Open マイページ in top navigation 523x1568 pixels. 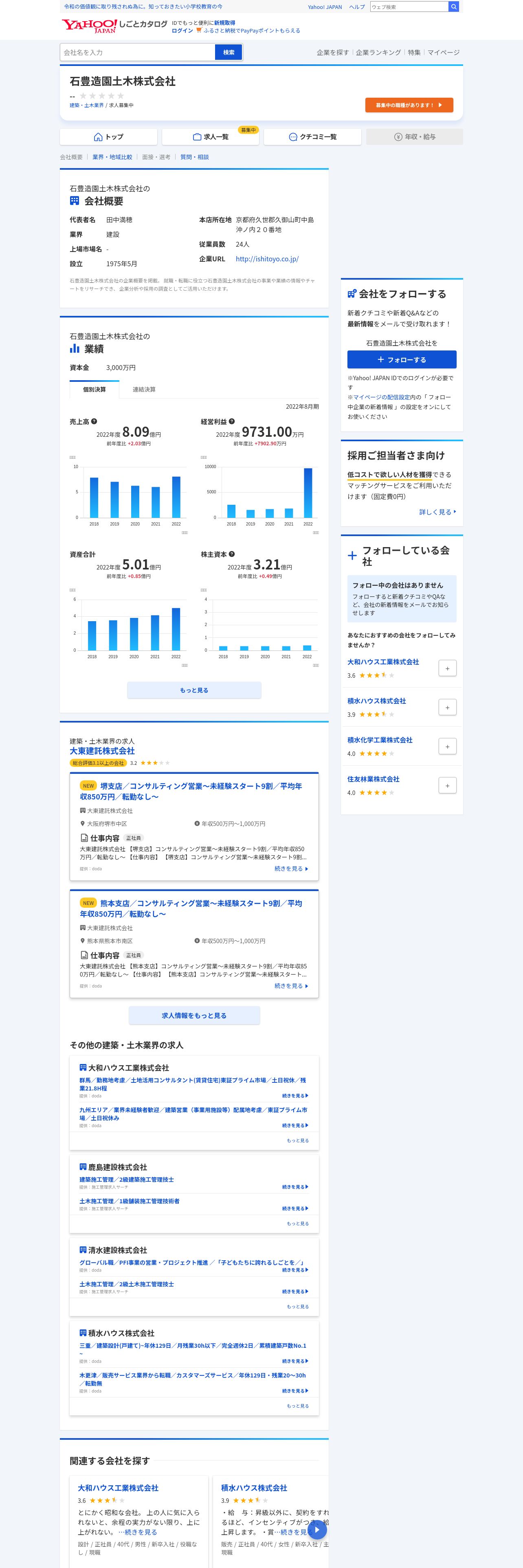(444, 53)
